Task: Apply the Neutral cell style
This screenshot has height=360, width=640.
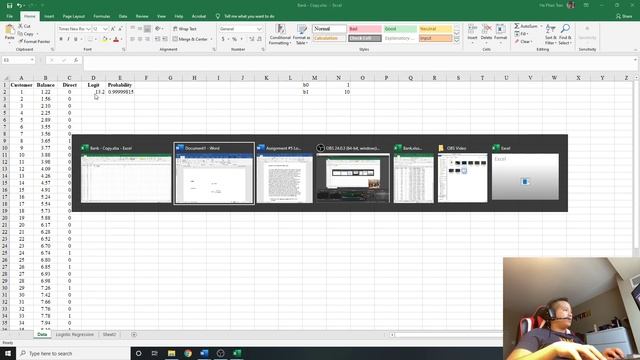Action: (x=436, y=29)
